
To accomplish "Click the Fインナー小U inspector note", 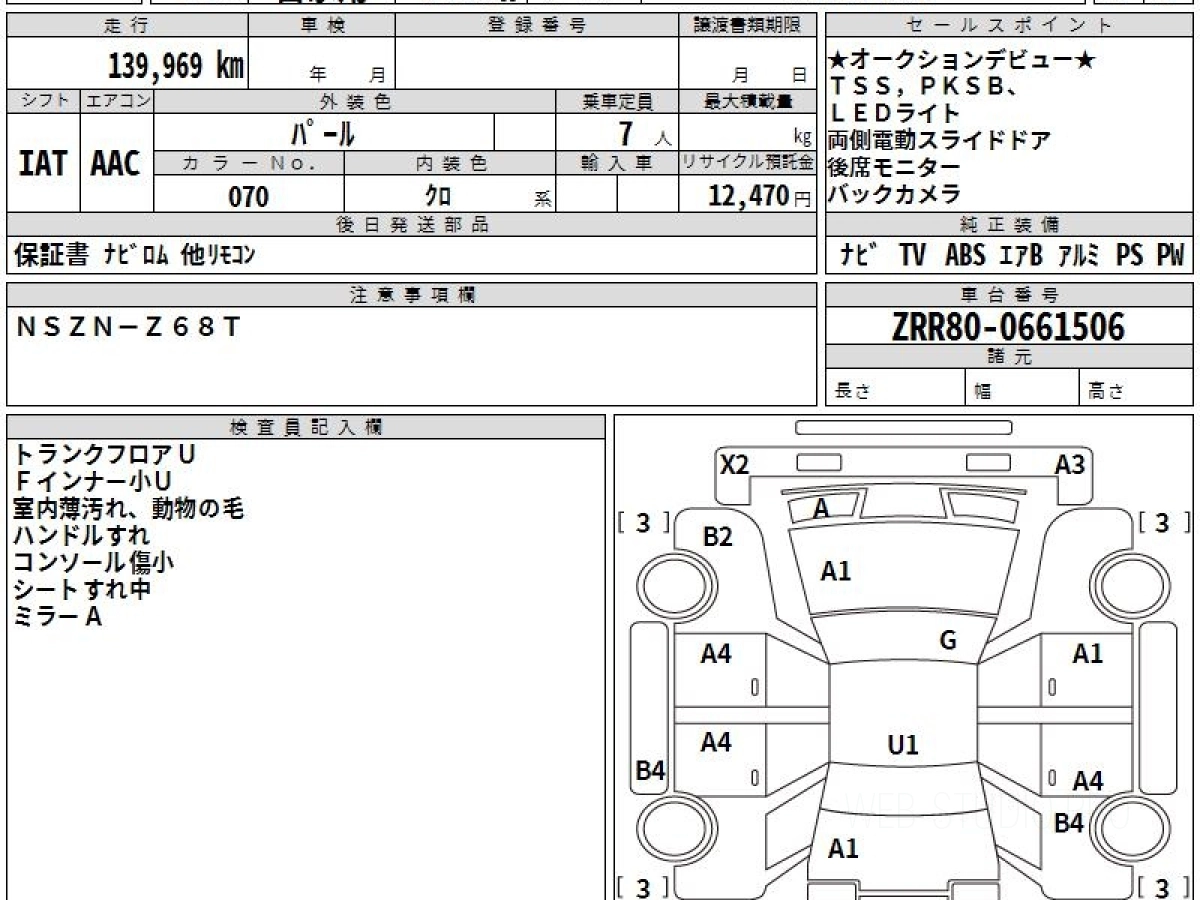I will point(92,481).
